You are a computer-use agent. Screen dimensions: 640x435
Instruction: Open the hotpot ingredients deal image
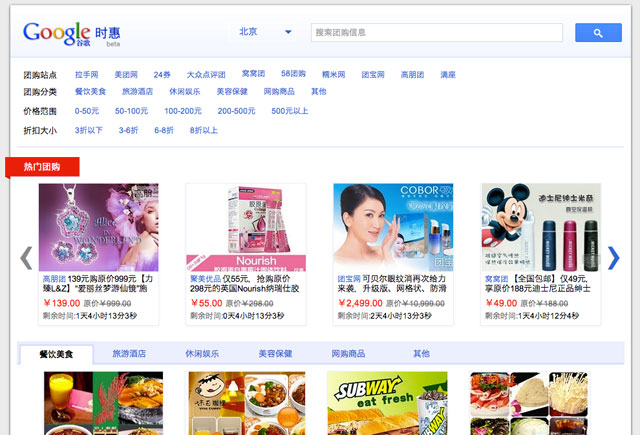coord(529,403)
